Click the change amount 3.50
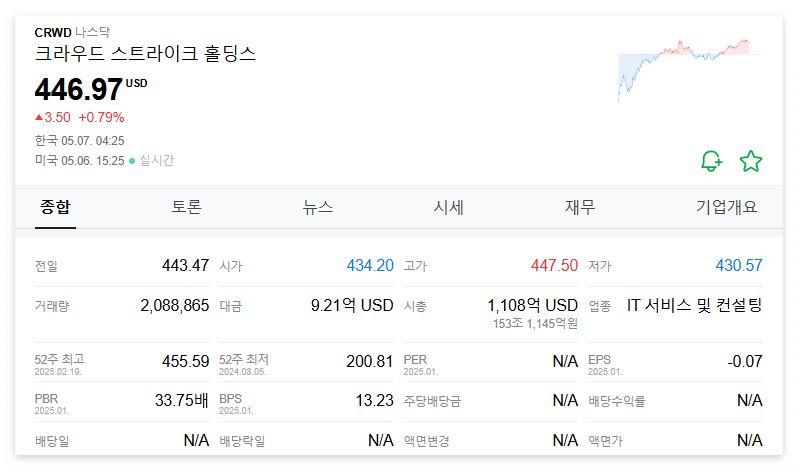This screenshot has height=470, width=798. pos(57,118)
